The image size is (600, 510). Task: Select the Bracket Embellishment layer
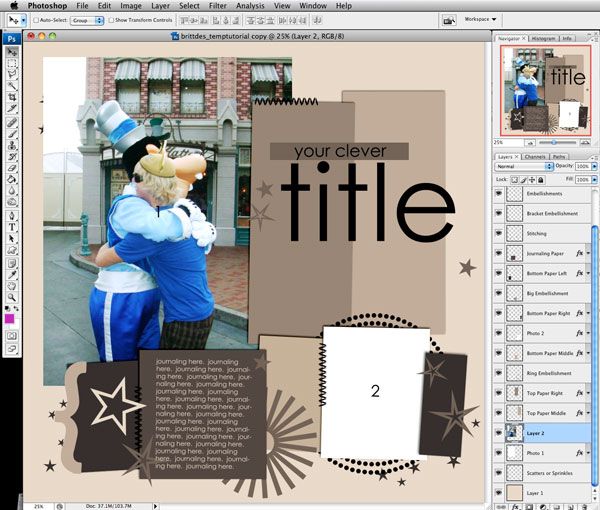pyautogui.click(x=541, y=213)
